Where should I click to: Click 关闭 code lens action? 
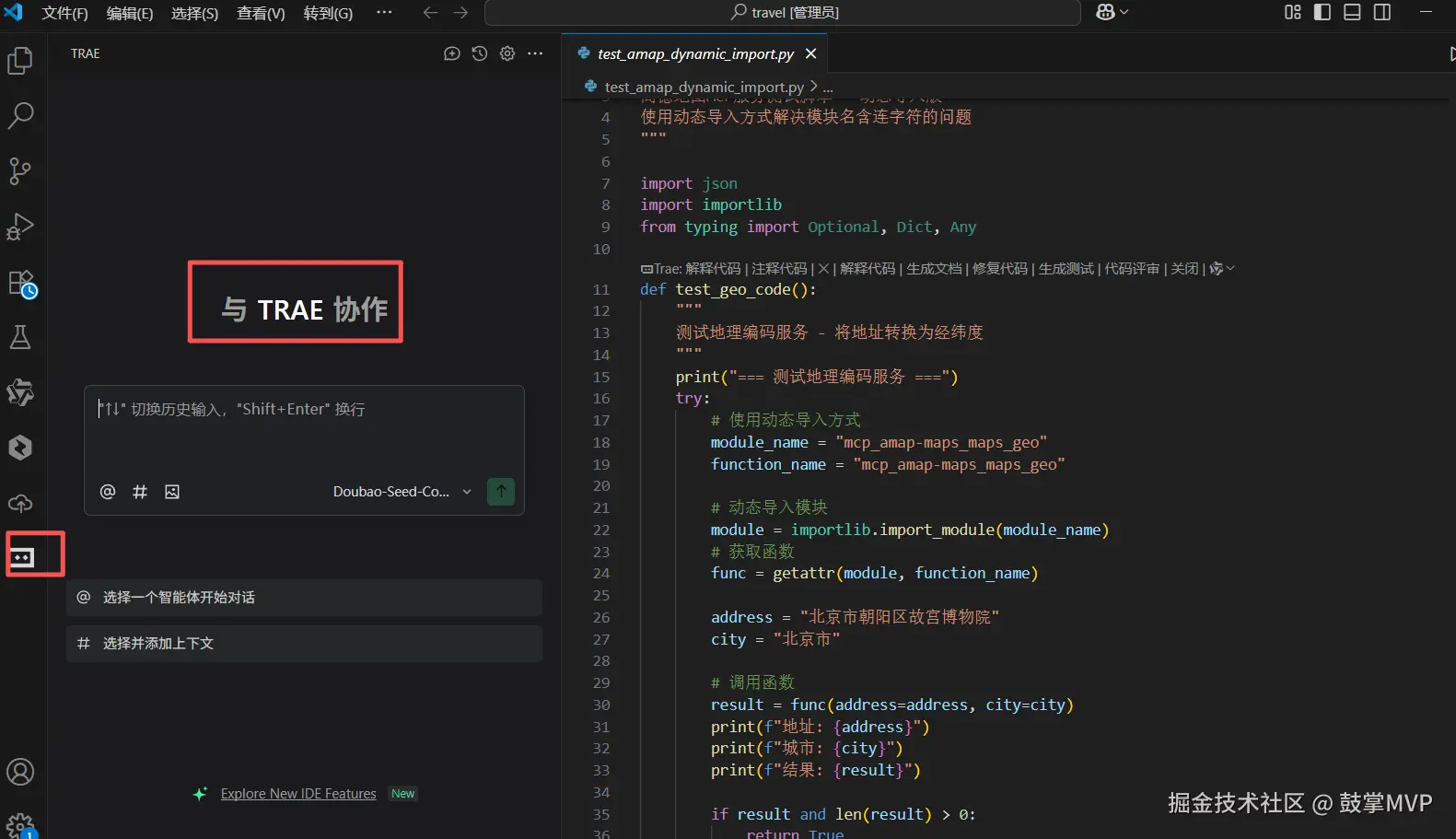coord(1184,269)
